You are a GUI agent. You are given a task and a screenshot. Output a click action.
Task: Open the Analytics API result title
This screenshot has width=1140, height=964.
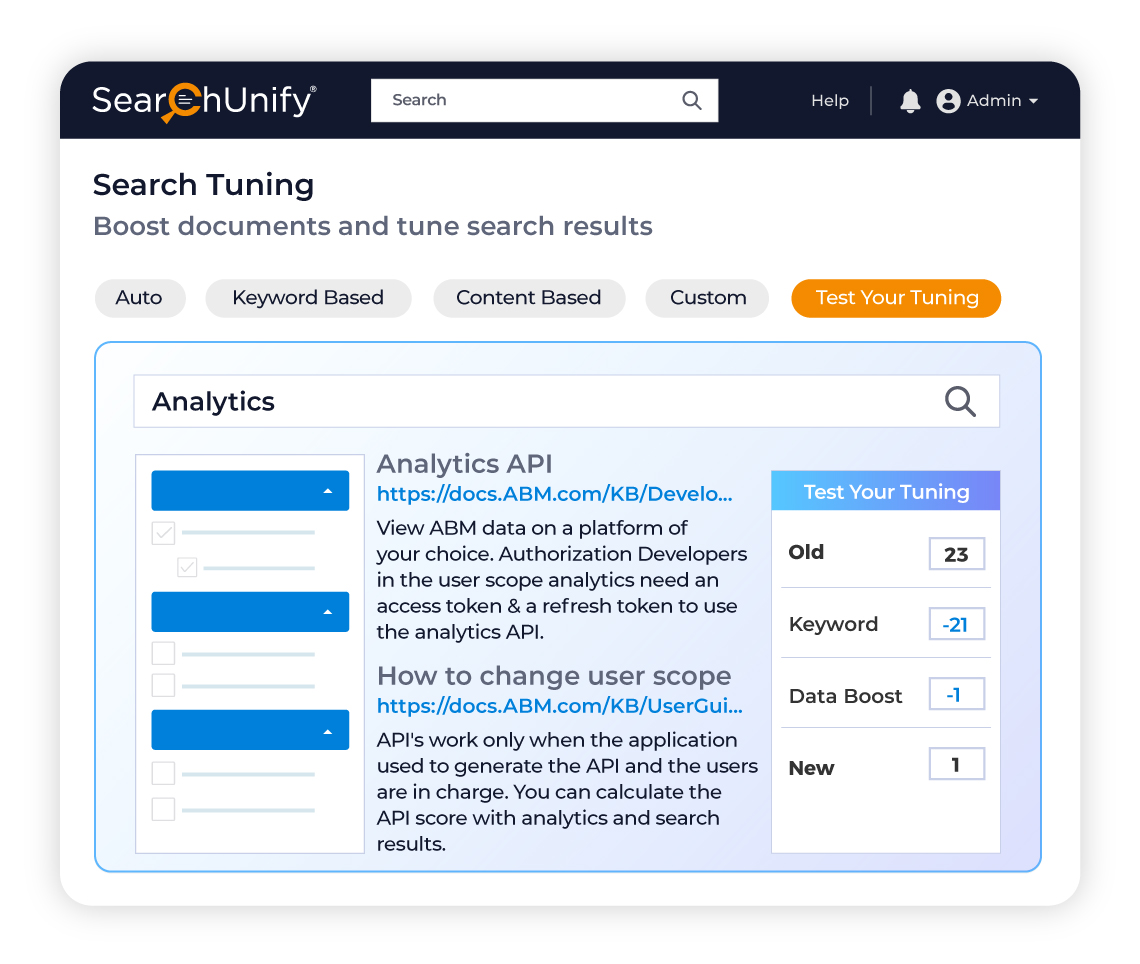(x=465, y=464)
